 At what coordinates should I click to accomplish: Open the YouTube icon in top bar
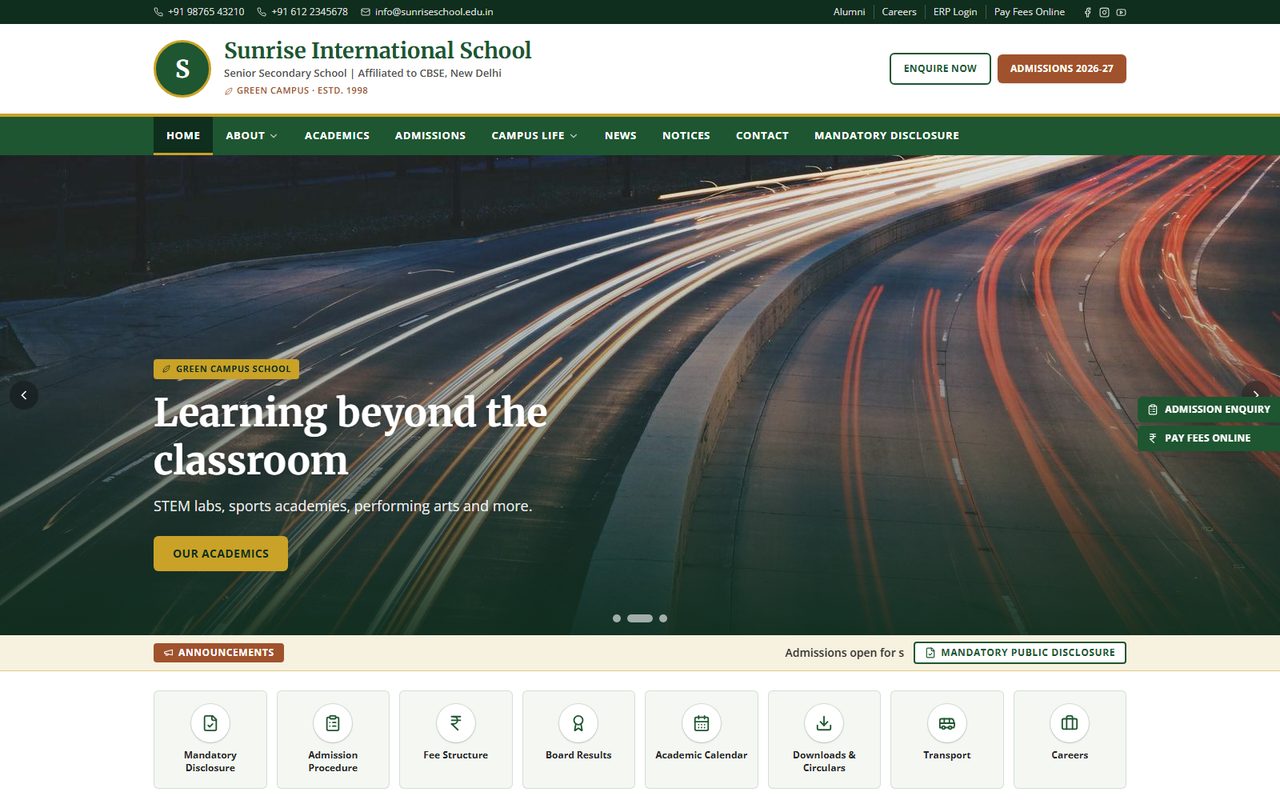pyautogui.click(x=1121, y=12)
